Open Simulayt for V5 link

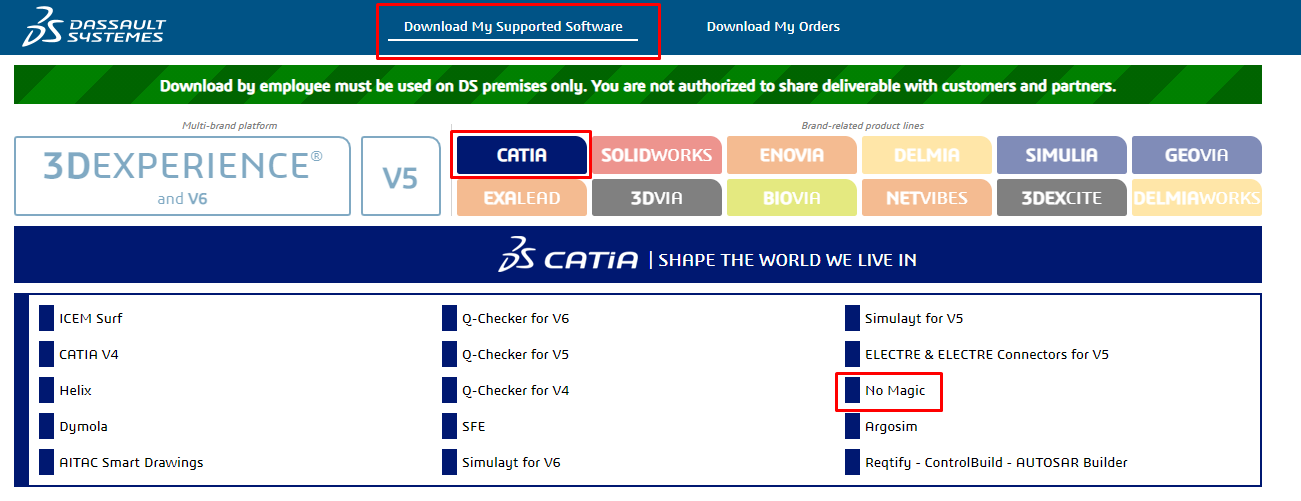click(914, 318)
